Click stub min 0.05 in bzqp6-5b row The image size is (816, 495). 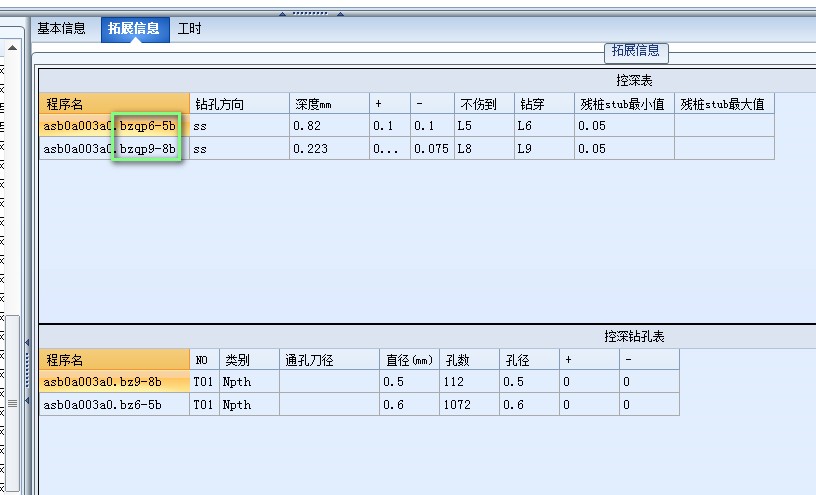coord(624,125)
